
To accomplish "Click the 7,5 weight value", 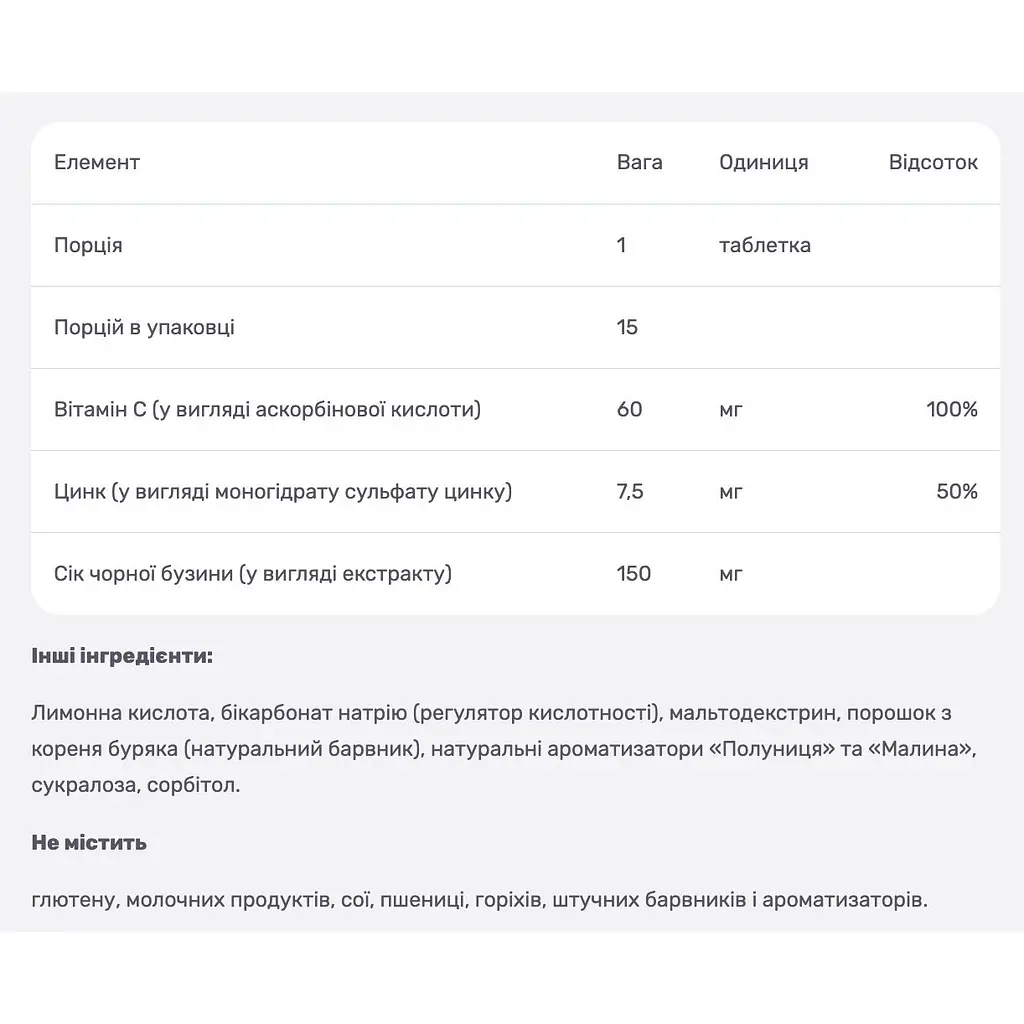I will tap(630, 491).
